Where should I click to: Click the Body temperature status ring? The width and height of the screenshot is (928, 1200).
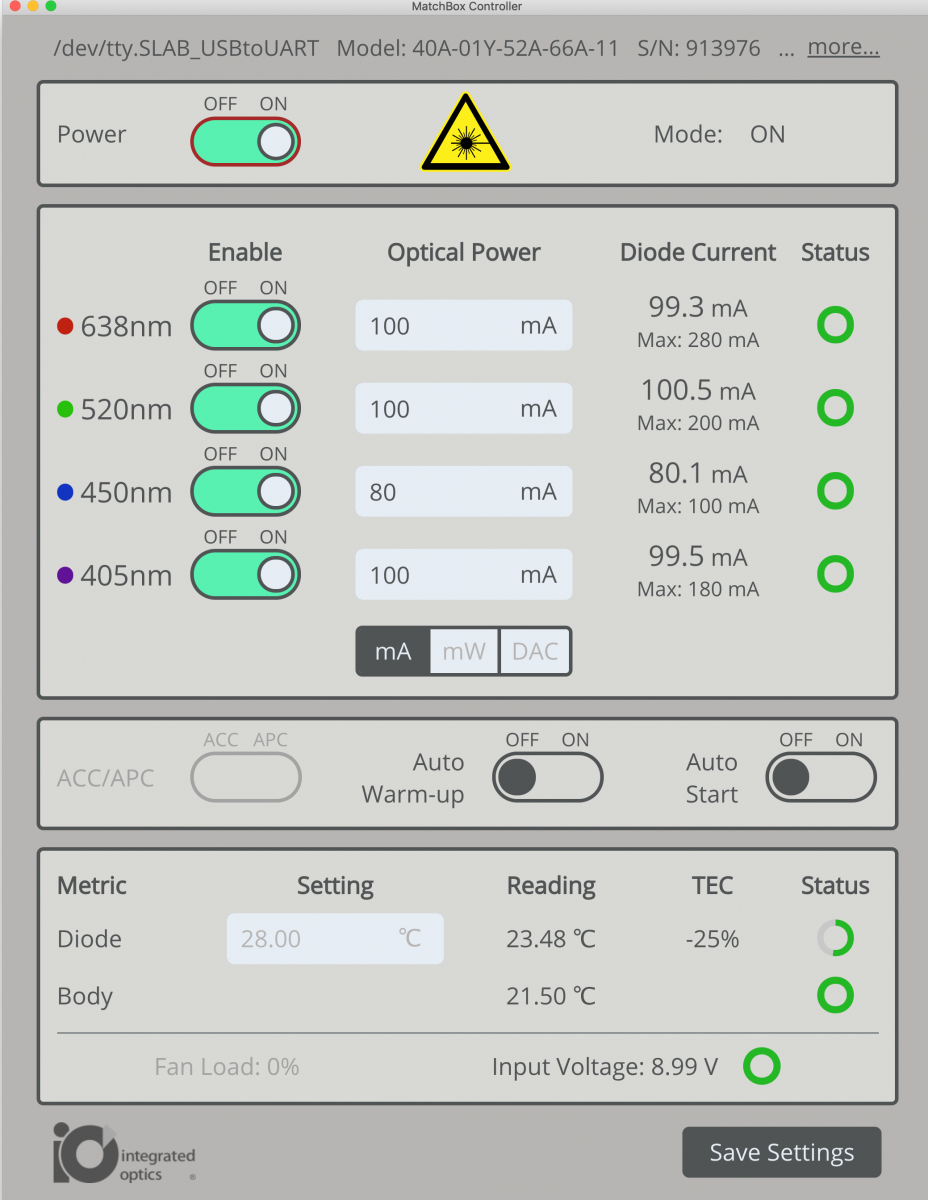(835, 996)
